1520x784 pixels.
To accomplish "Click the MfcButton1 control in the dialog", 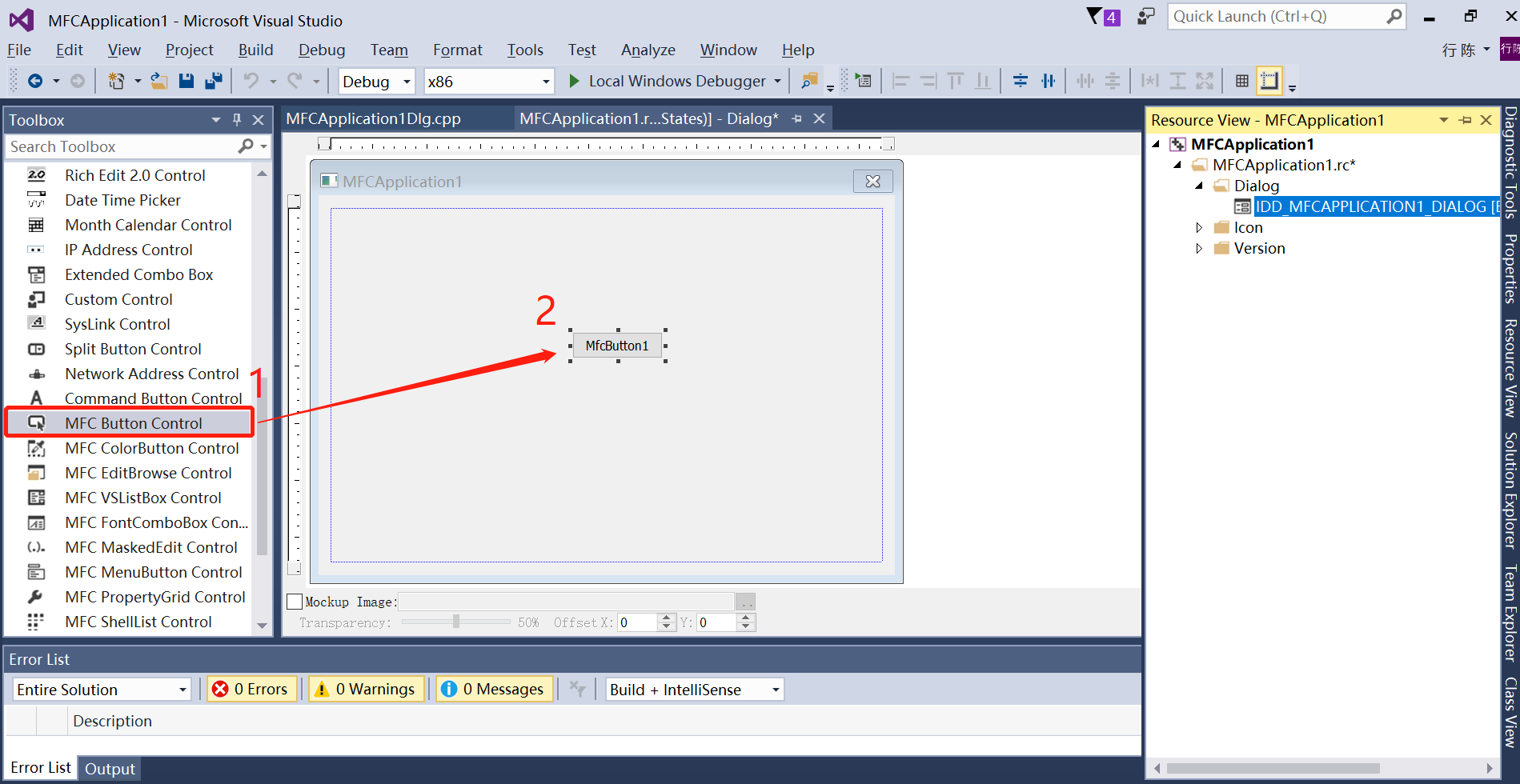I will click(x=617, y=346).
